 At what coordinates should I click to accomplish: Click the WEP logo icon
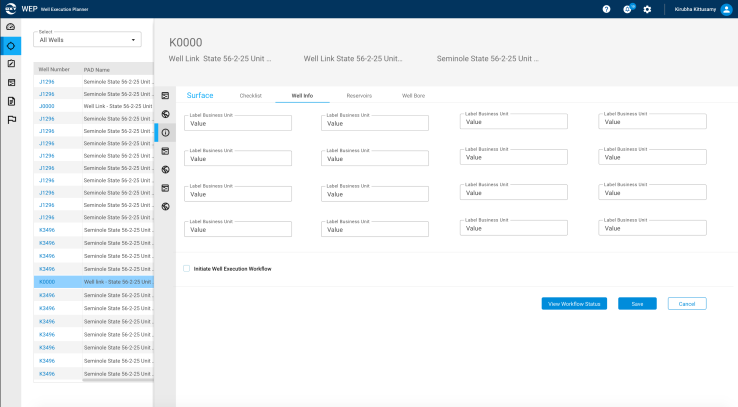pyautogui.click(x=10, y=8)
